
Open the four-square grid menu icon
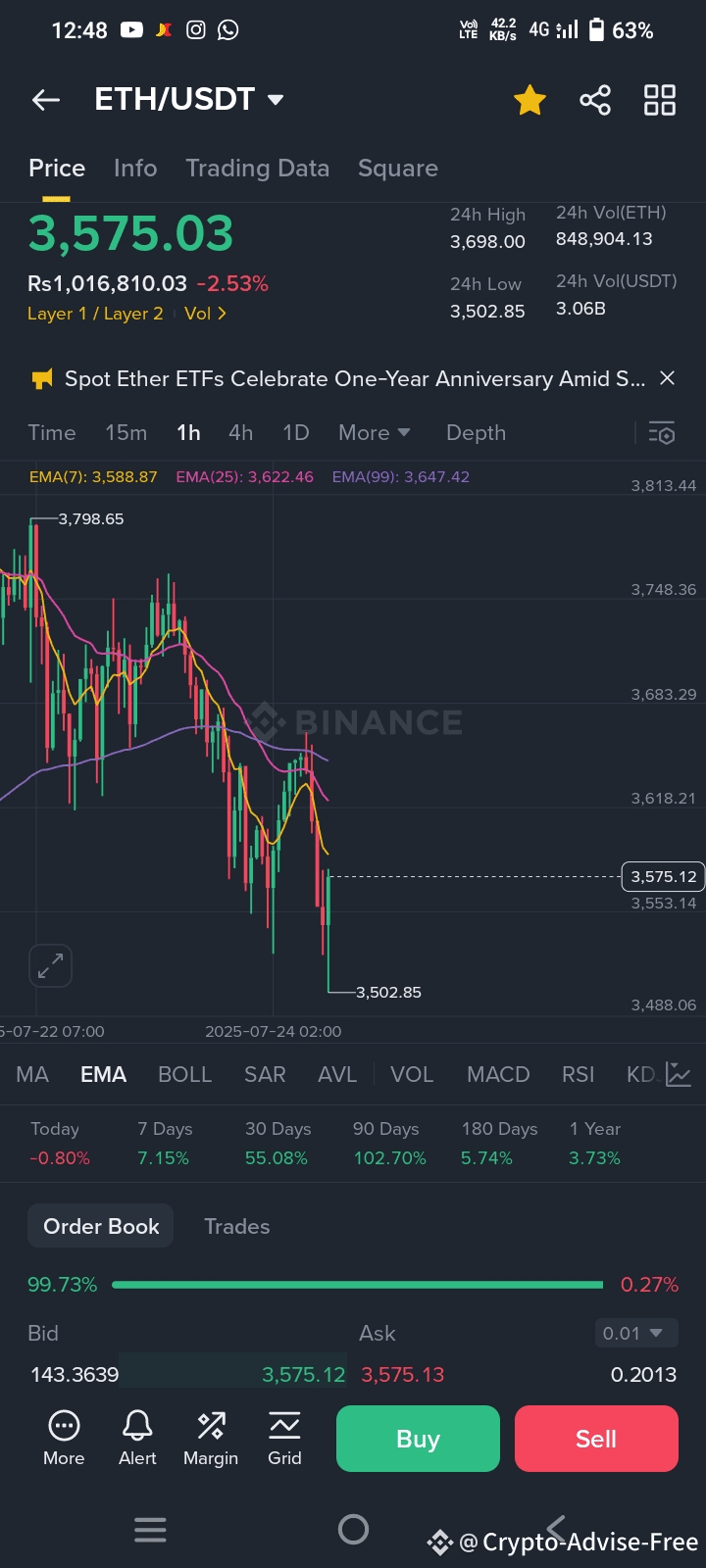pyautogui.click(x=659, y=100)
